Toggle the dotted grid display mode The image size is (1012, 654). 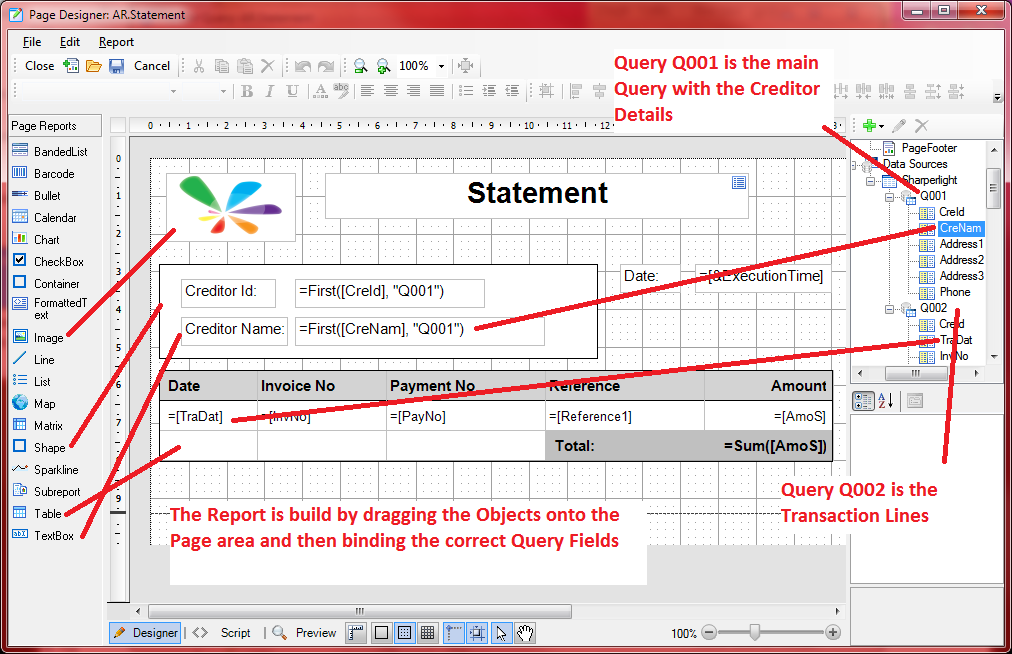tap(404, 633)
